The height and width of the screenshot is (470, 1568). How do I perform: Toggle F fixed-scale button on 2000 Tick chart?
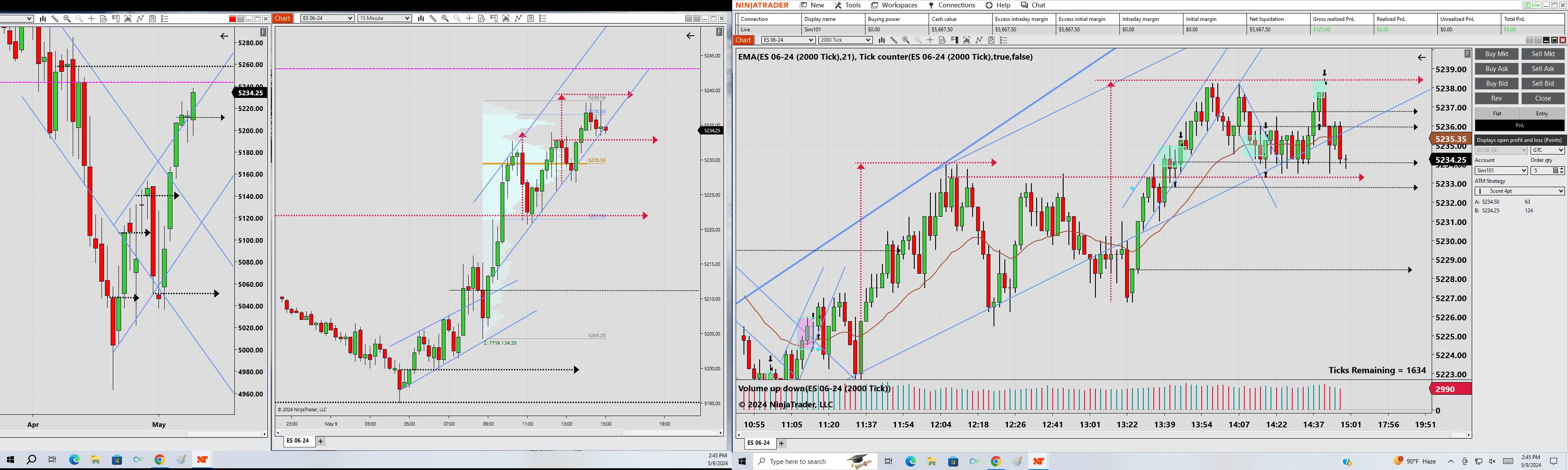[x=1467, y=54]
